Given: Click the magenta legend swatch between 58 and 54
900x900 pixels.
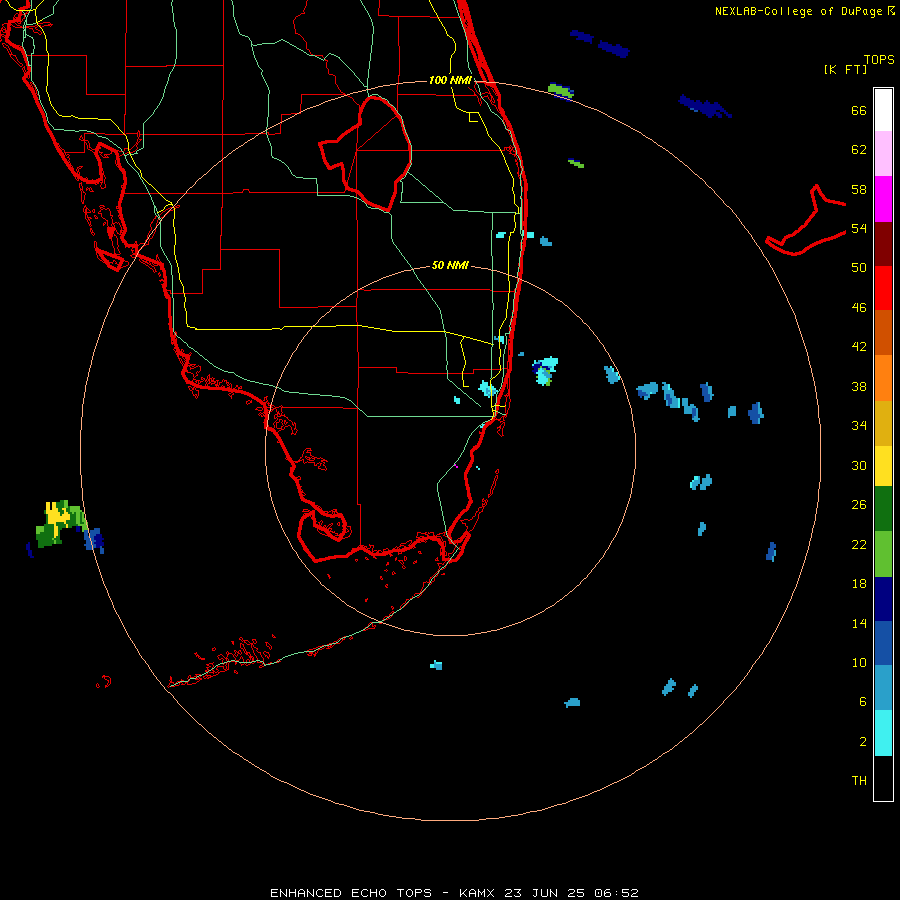Looking at the screenshot, I should pyautogui.click(x=883, y=199).
